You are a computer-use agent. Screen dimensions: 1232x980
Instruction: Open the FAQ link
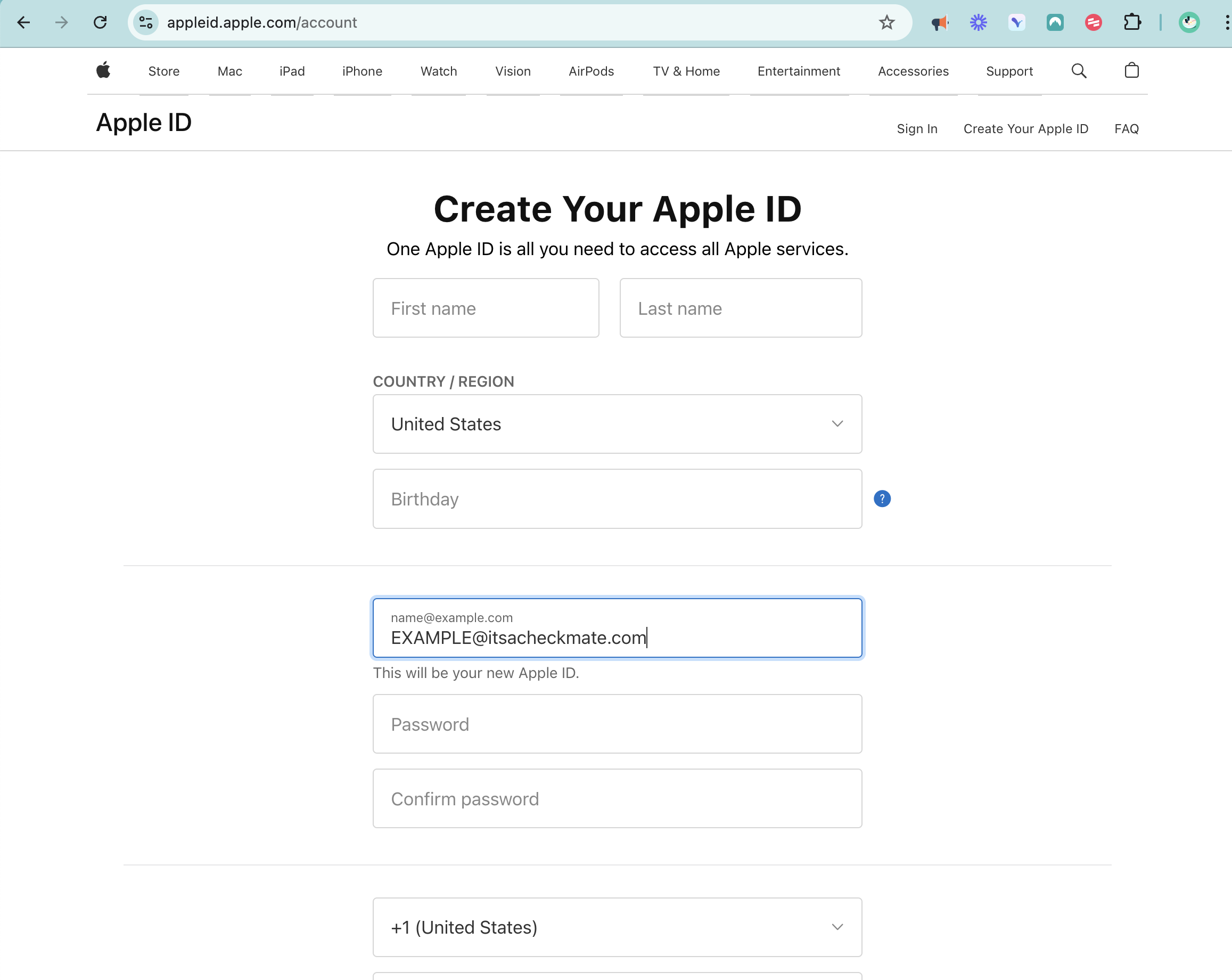(x=1126, y=129)
